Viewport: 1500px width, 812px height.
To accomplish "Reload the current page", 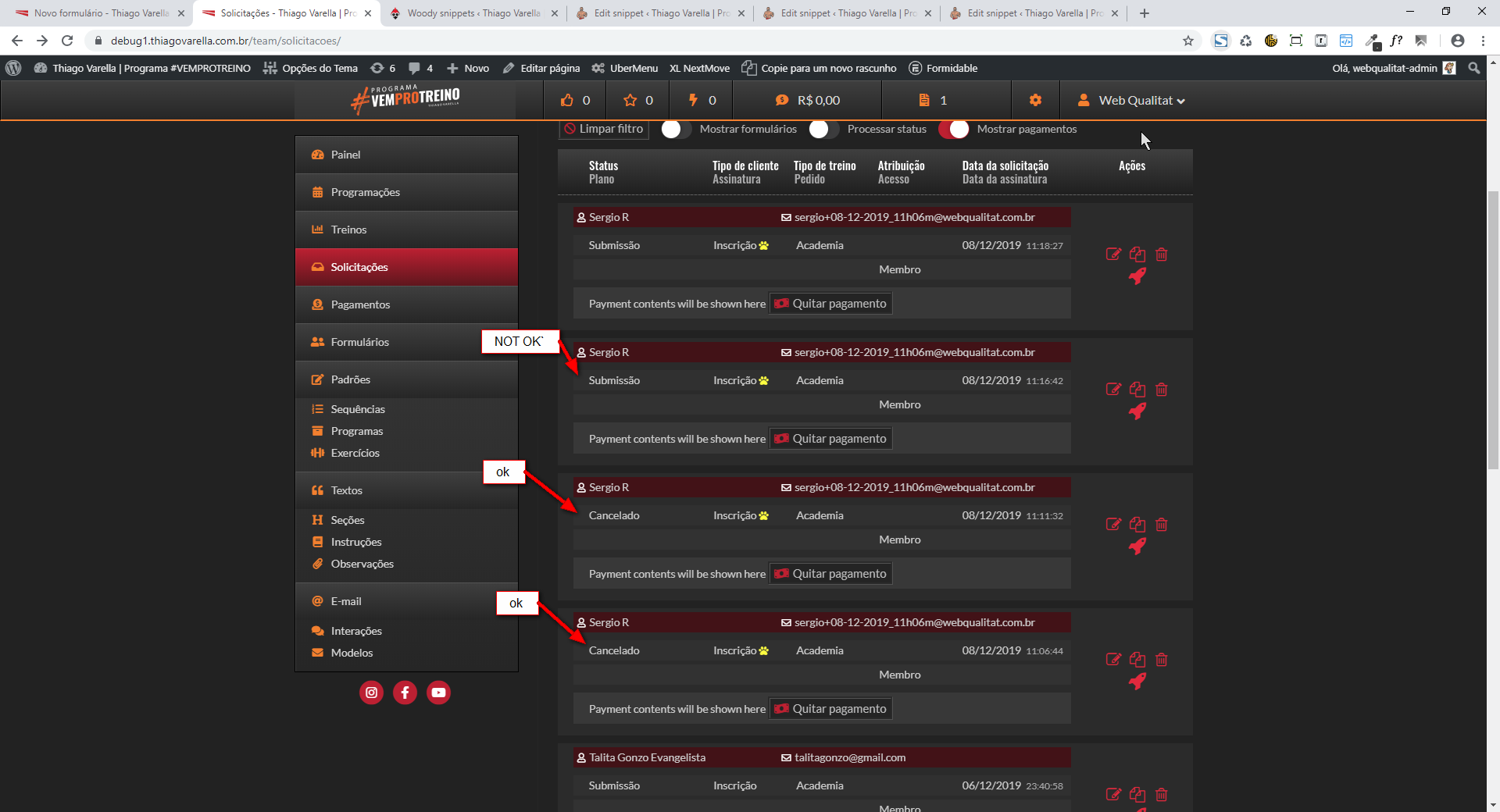I will 67,41.
